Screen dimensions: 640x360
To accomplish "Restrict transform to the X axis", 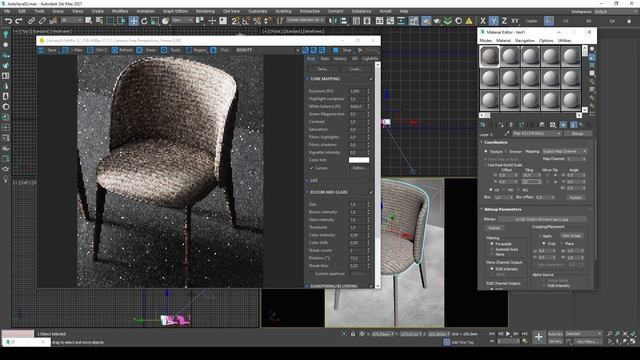I will point(483,21).
